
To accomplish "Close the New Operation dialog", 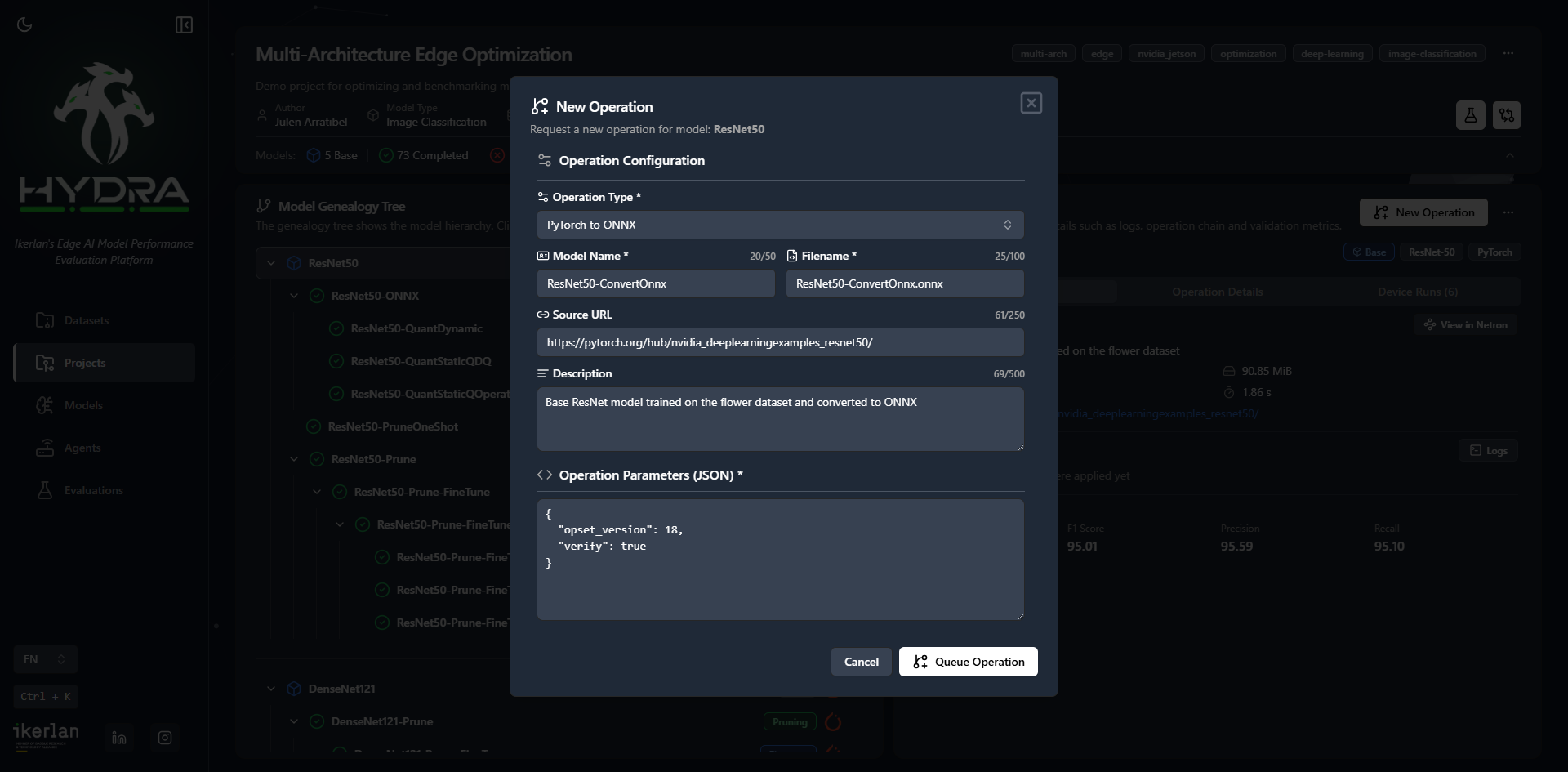I will pos(1031,103).
